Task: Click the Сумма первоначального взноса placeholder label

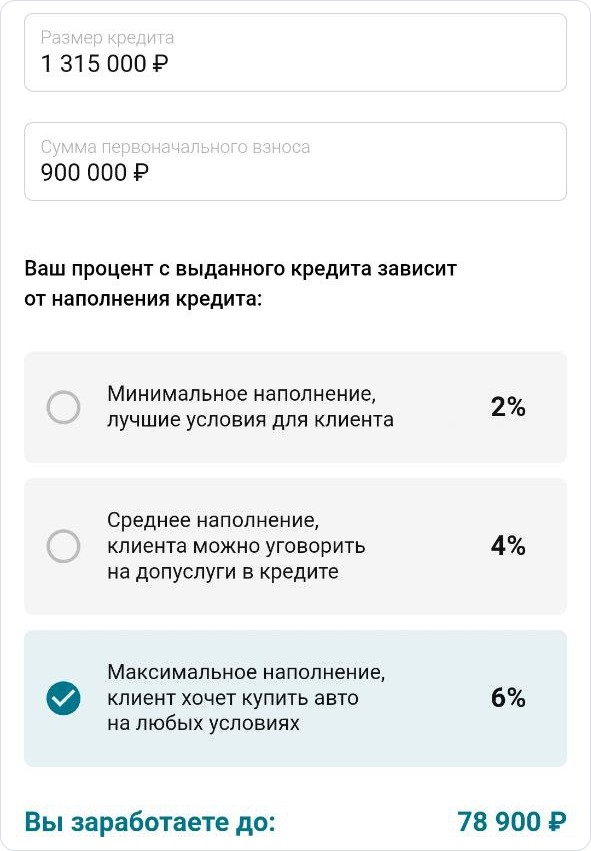Action: pos(175,147)
